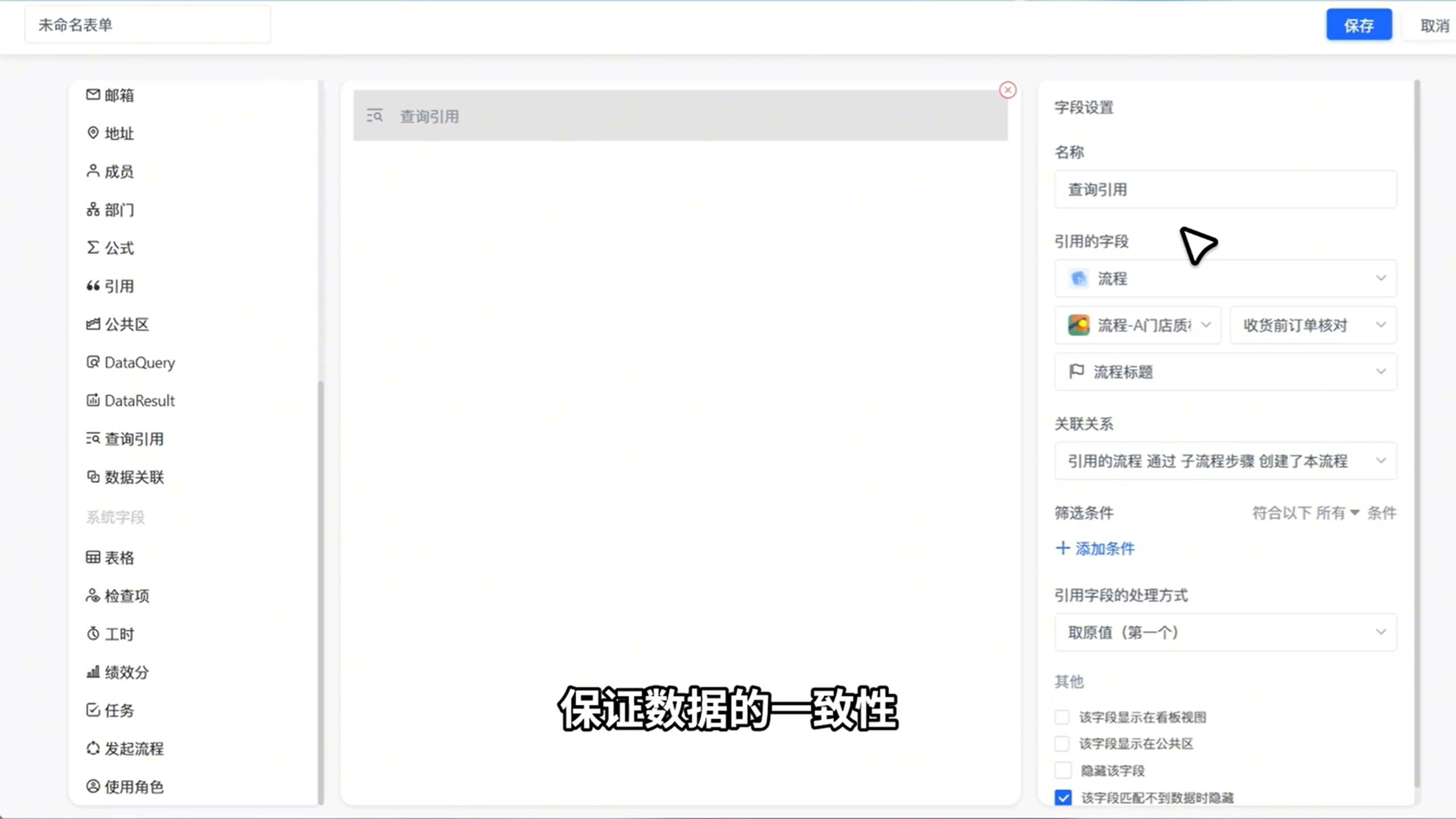The width and height of the screenshot is (1456, 819).
Task: Choose the 成员 person icon
Action: tap(93, 171)
